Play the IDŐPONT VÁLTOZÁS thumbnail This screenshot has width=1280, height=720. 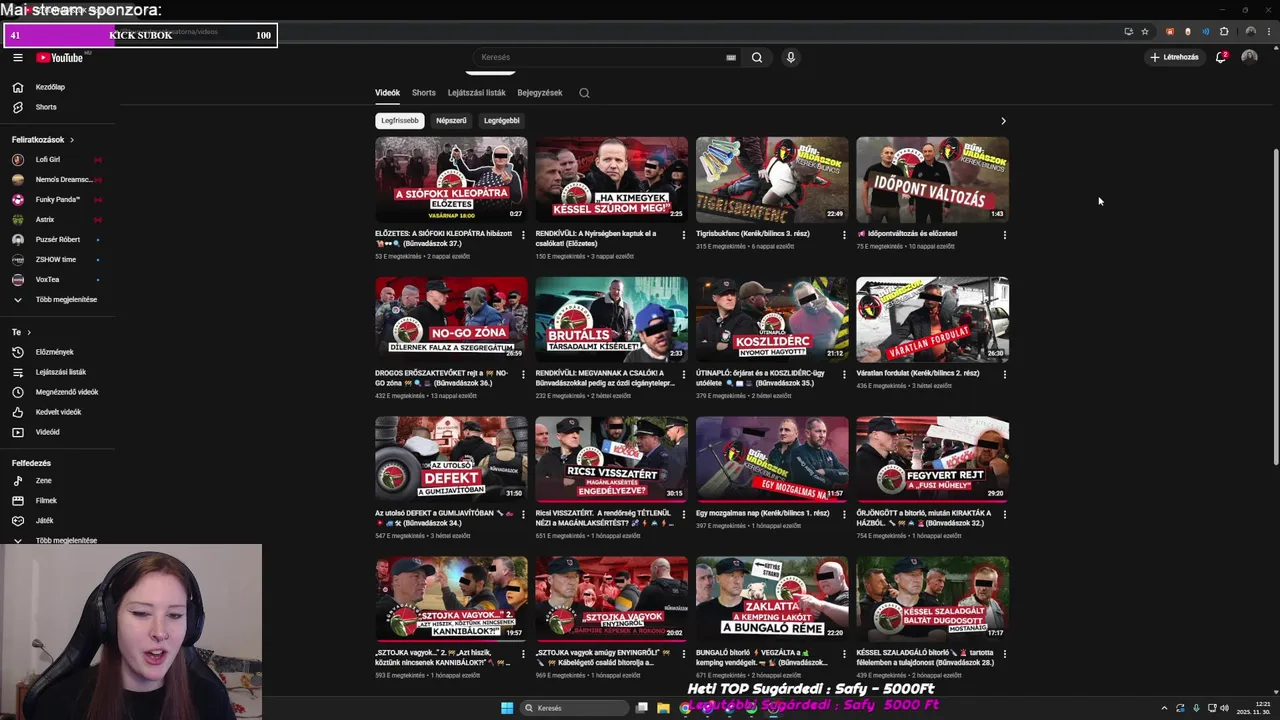[x=932, y=180]
